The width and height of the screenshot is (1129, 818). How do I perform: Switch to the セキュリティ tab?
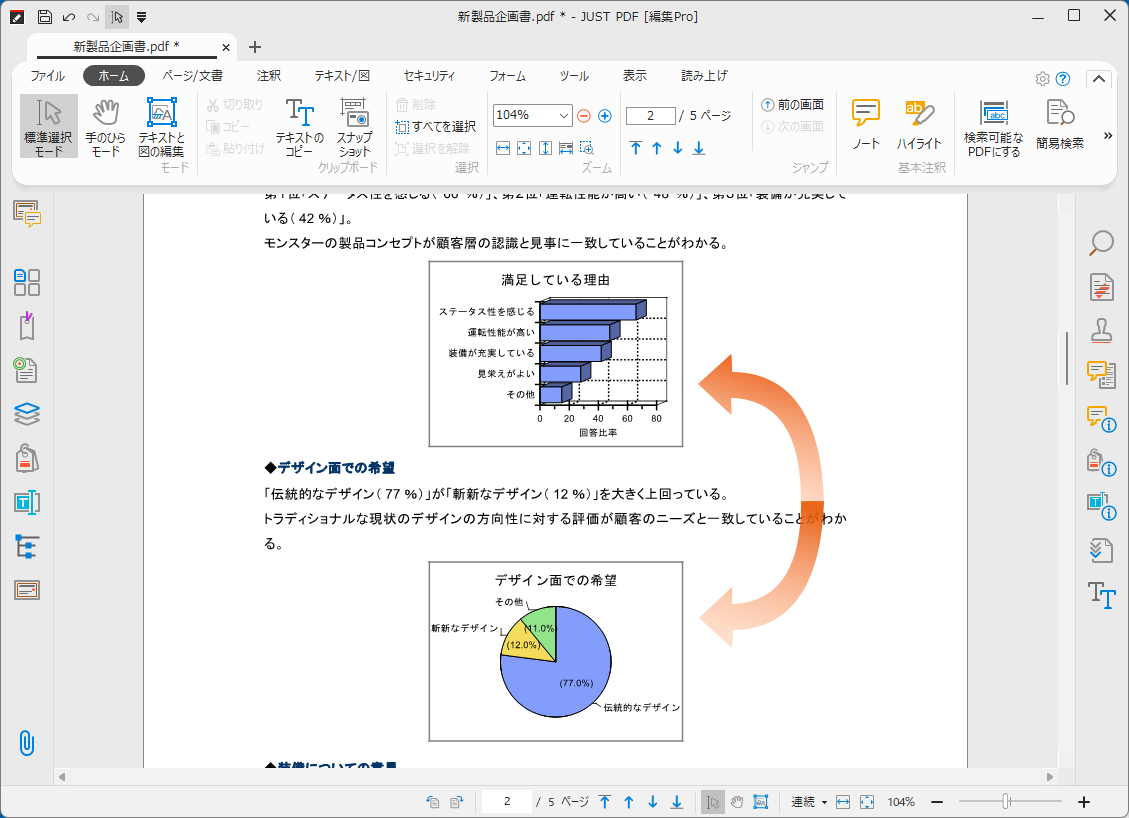(x=429, y=76)
